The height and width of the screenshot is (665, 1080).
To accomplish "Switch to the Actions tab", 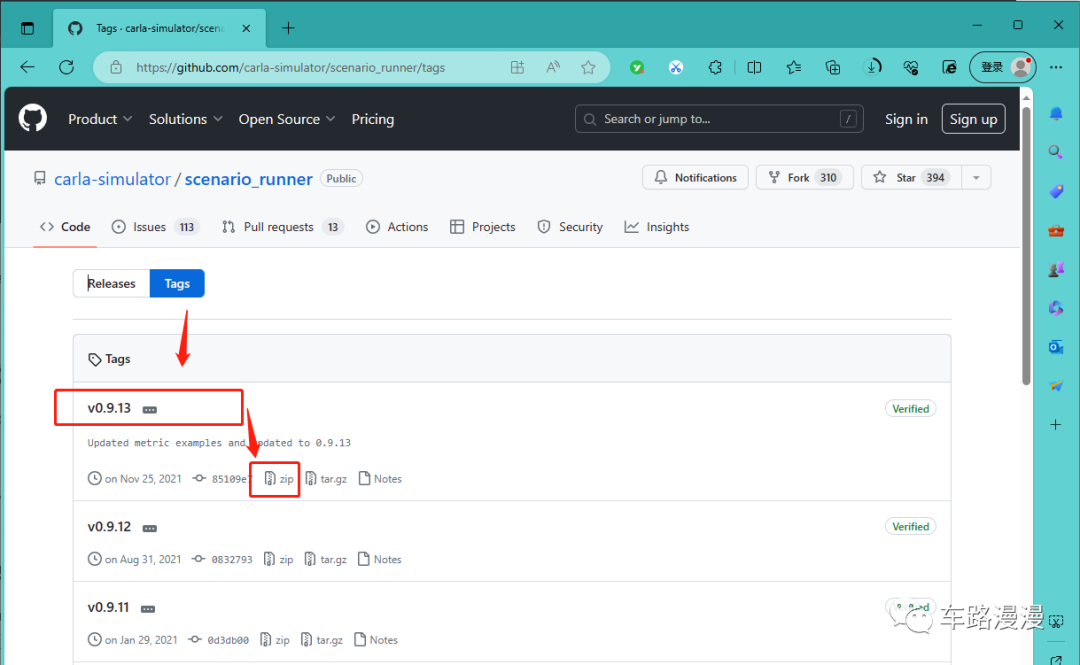I will [397, 227].
